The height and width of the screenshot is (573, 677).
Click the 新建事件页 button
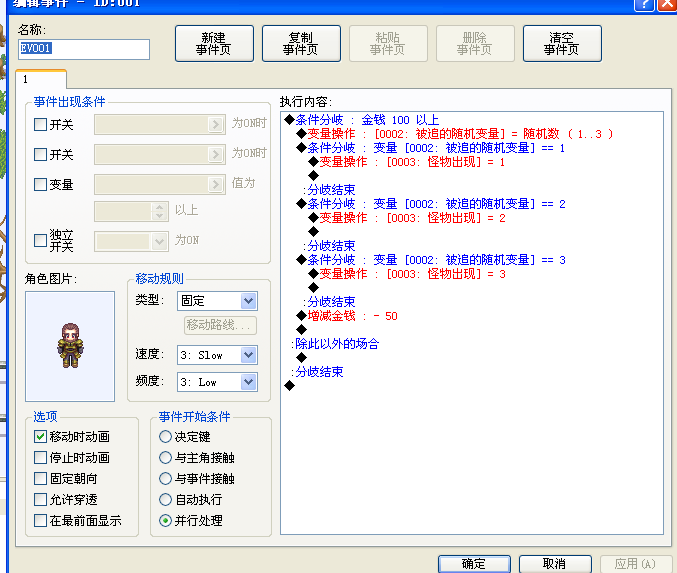tap(214, 44)
